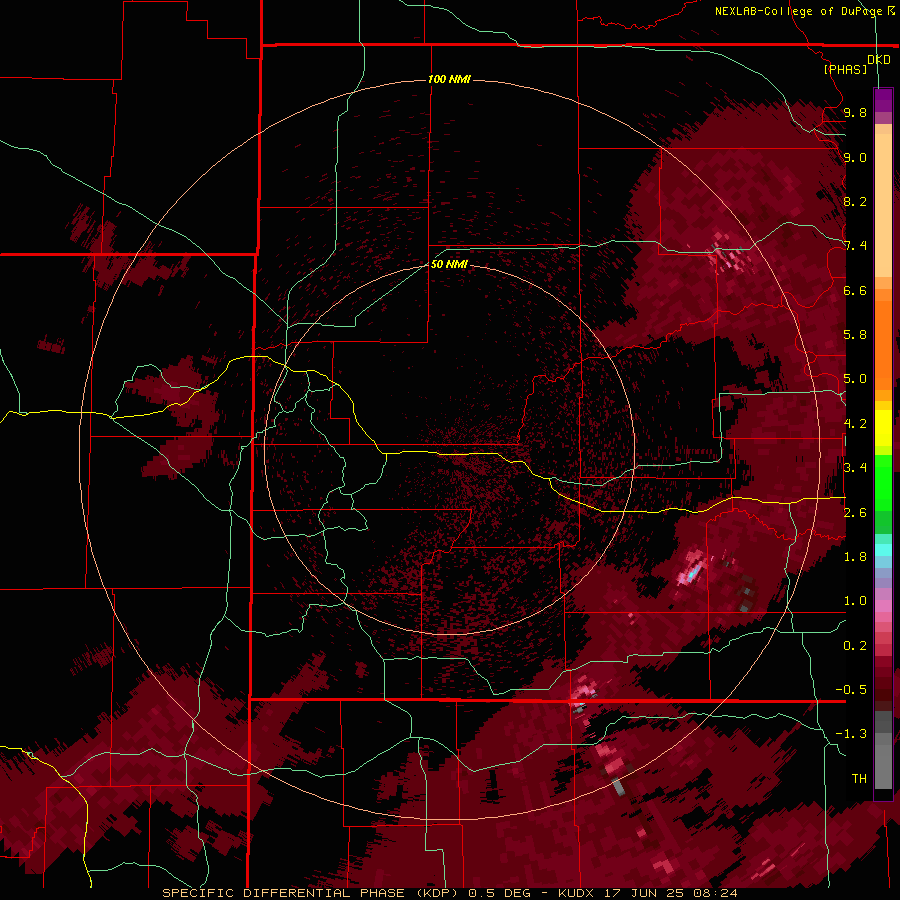The width and height of the screenshot is (900, 900).
Task: Click the 50 NMI range ring label
Action: pyautogui.click(x=449, y=264)
